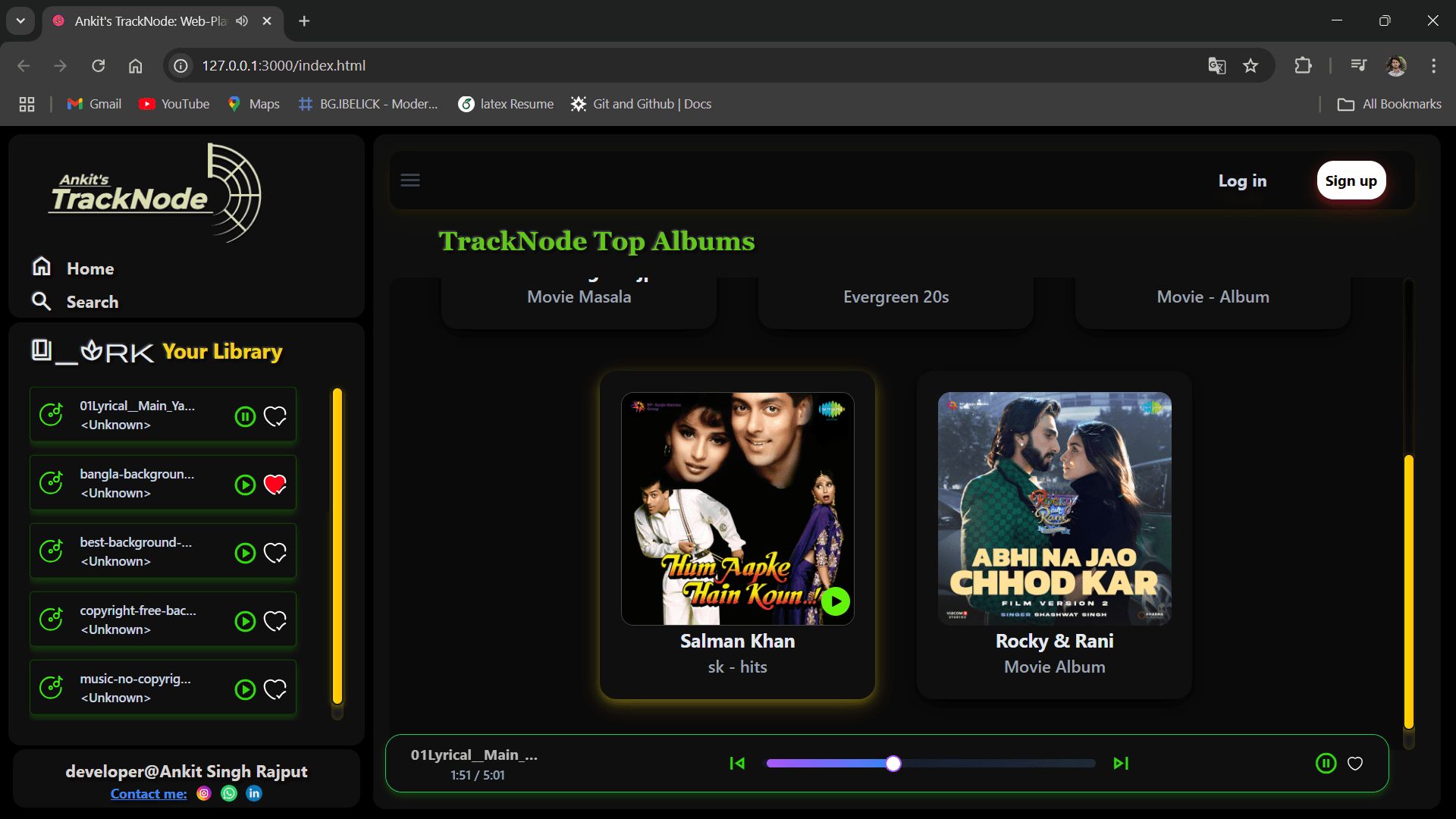Click the TrackNode logo
Image resolution: width=1456 pixels, height=819 pixels.
pyautogui.click(x=155, y=193)
